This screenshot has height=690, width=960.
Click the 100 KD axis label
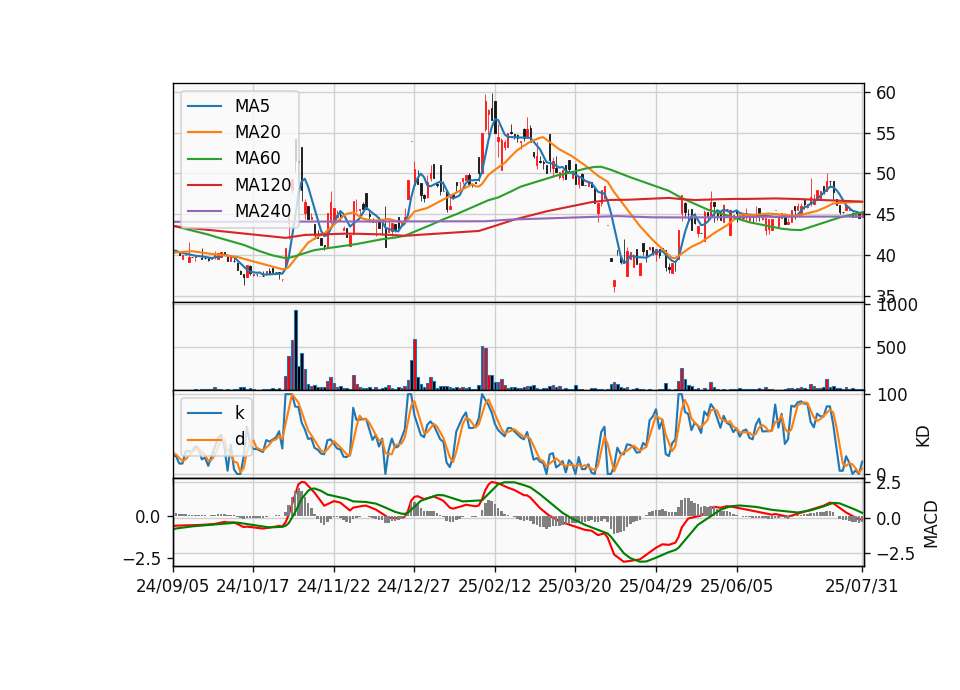coord(892,395)
